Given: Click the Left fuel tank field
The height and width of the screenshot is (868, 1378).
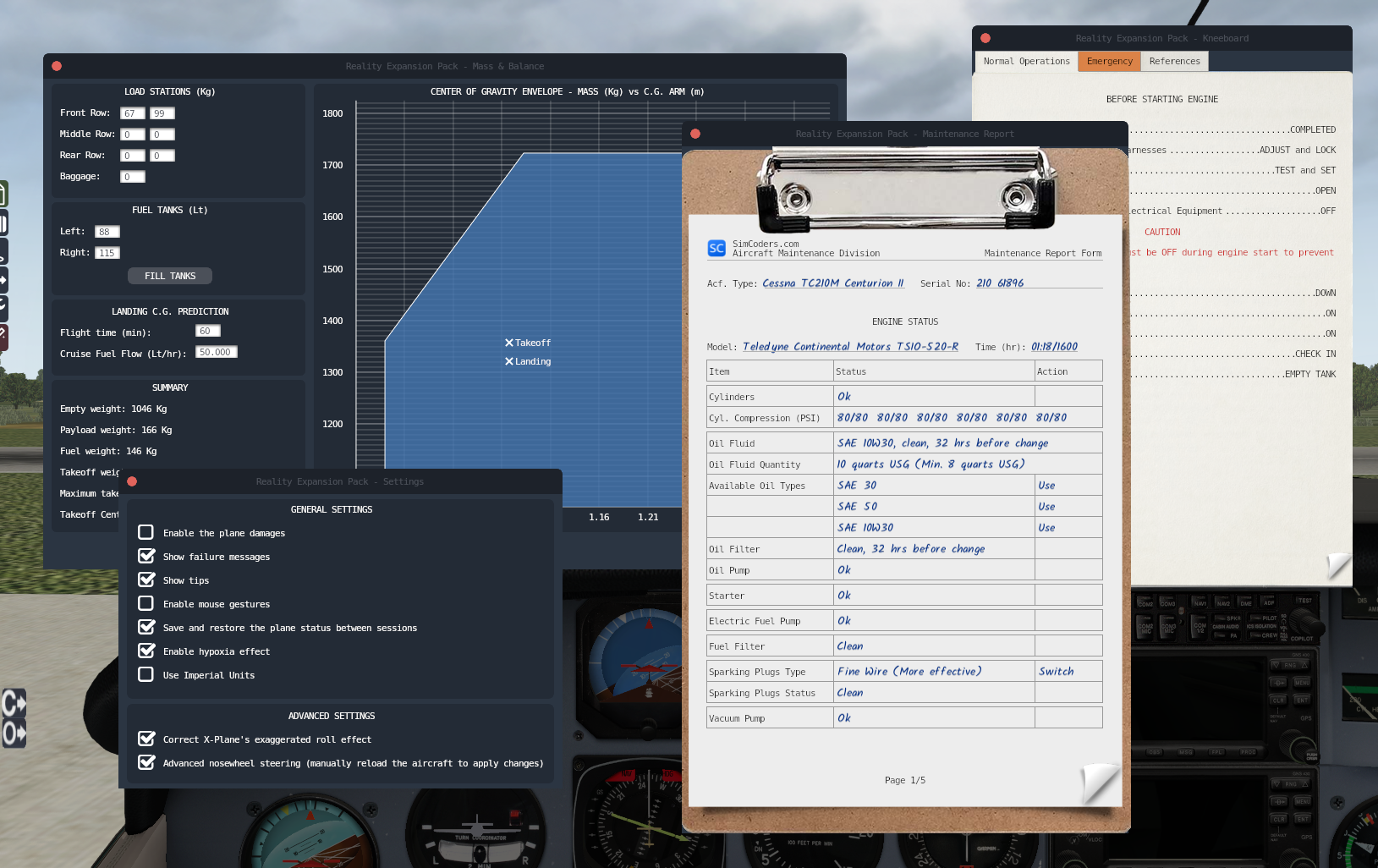Looking at the screenshot, I should [107, 232].
